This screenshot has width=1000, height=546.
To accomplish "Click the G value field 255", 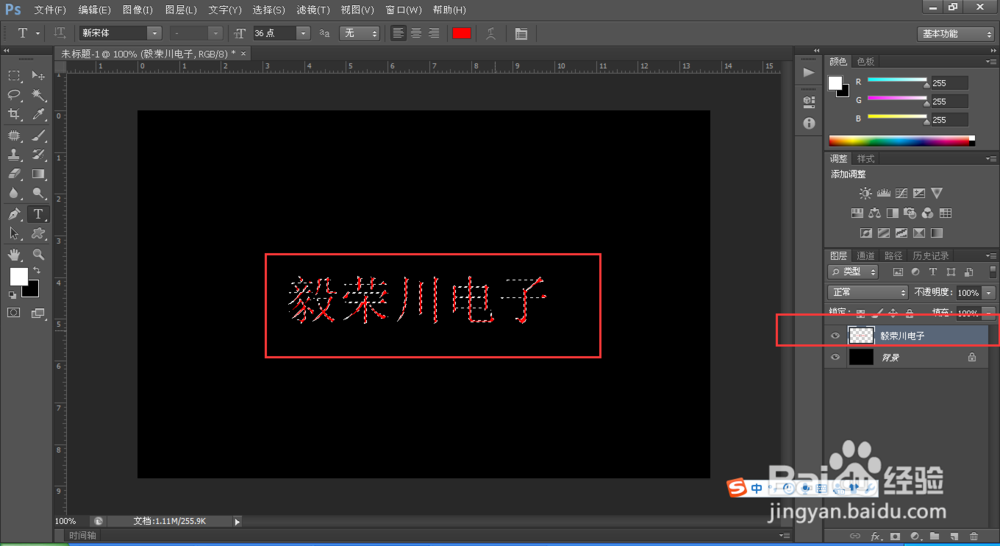I will tap(949, 101).
